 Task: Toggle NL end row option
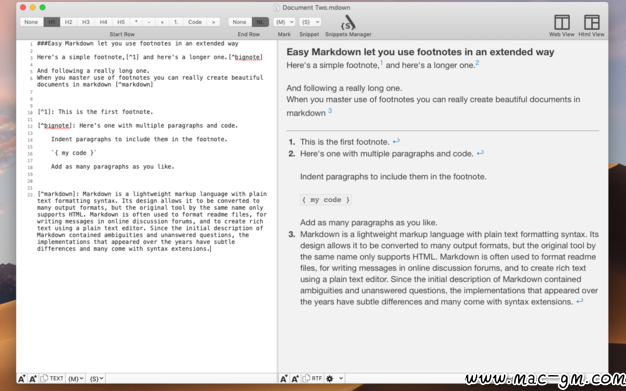pos(260,22)
